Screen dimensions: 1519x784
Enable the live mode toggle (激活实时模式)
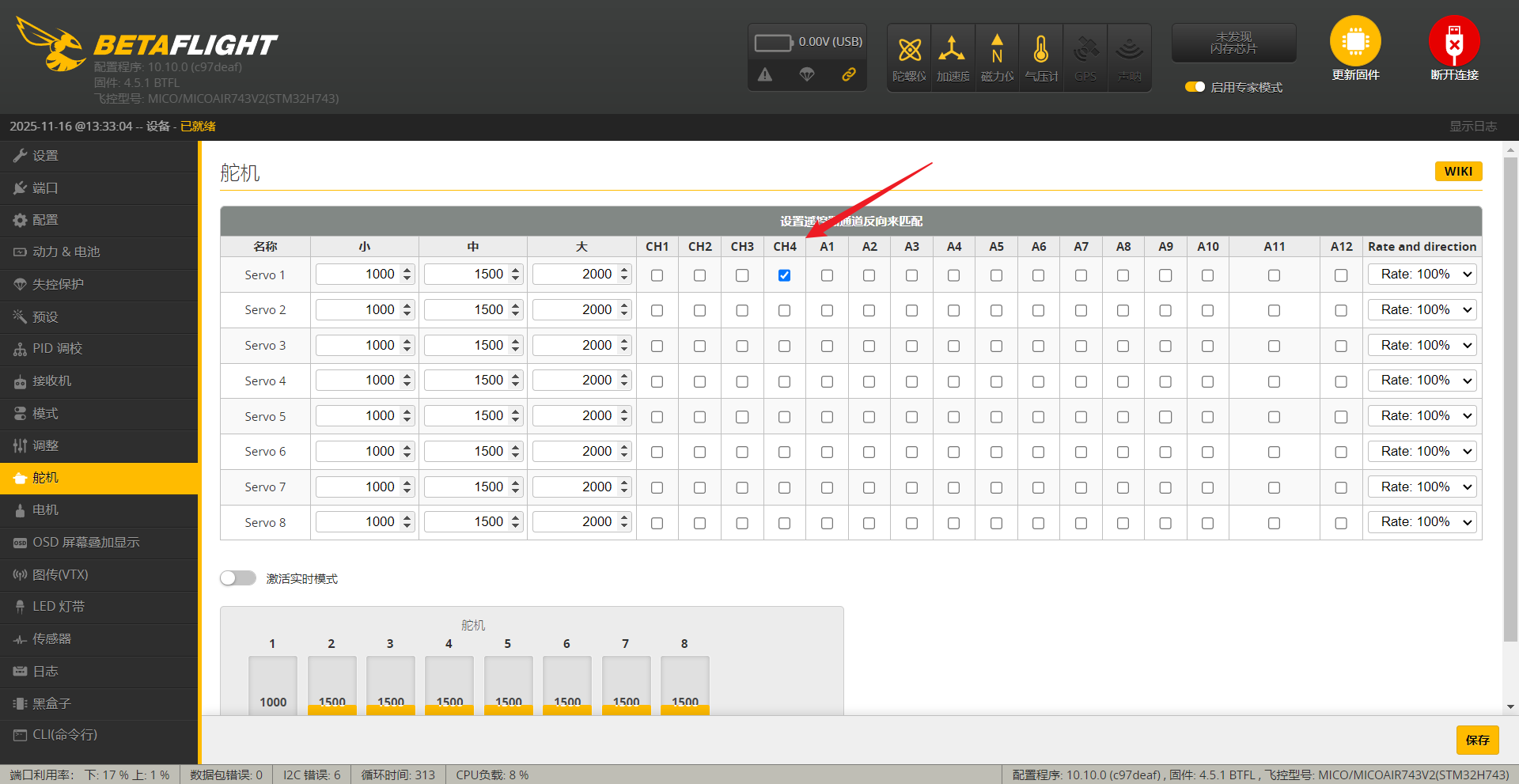pos(238,578)
